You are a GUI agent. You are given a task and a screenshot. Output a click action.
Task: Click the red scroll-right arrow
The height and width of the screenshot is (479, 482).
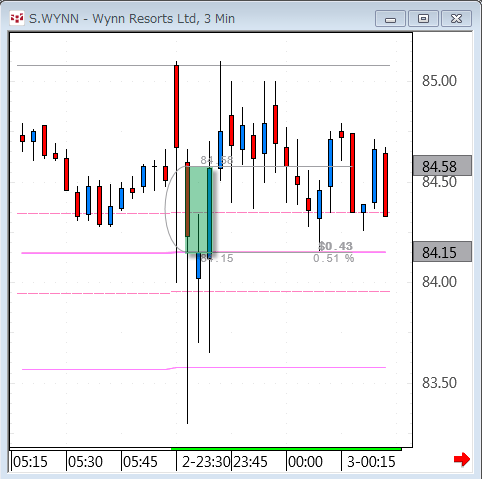[x=462, y=459]
